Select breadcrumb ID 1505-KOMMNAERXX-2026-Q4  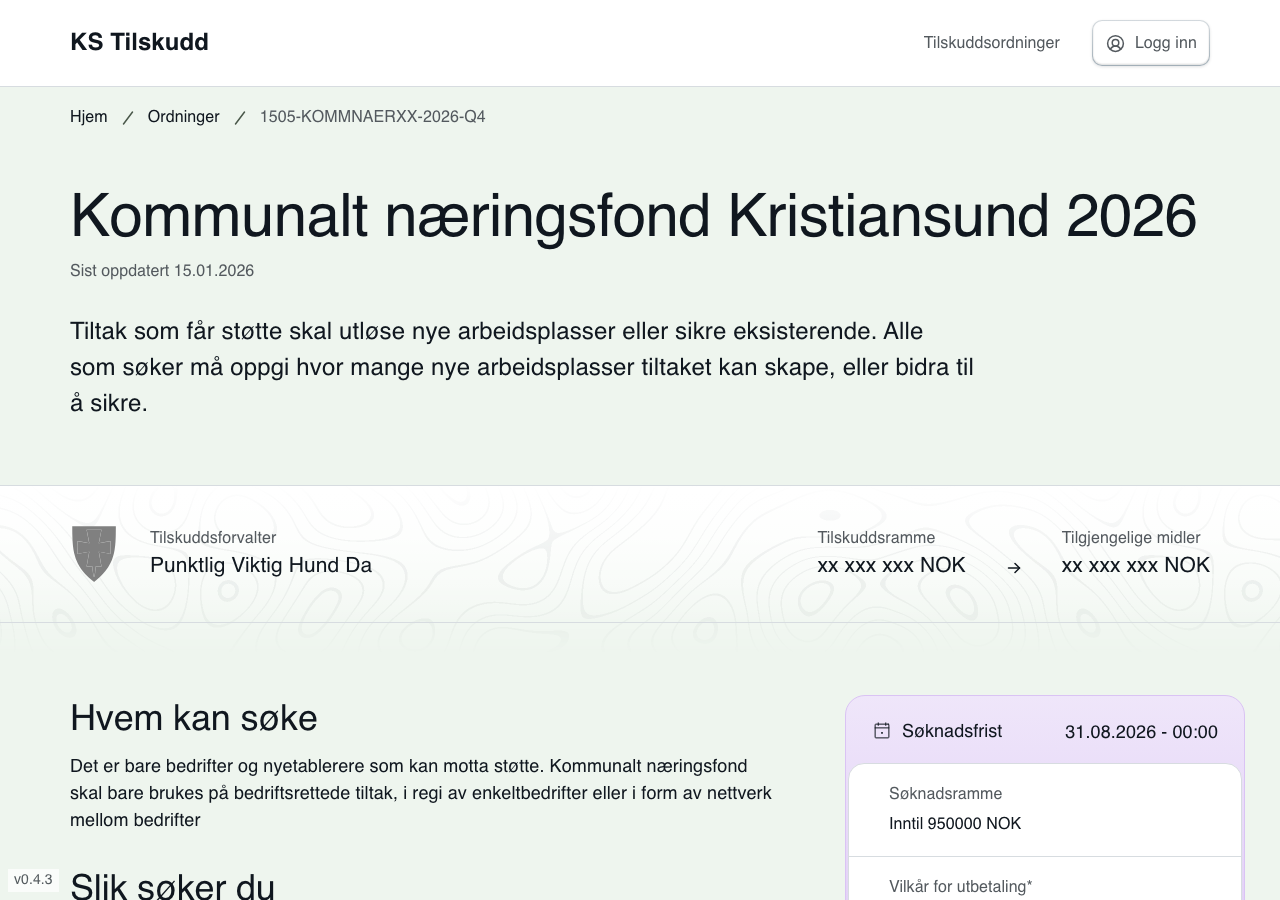[372, 117]
